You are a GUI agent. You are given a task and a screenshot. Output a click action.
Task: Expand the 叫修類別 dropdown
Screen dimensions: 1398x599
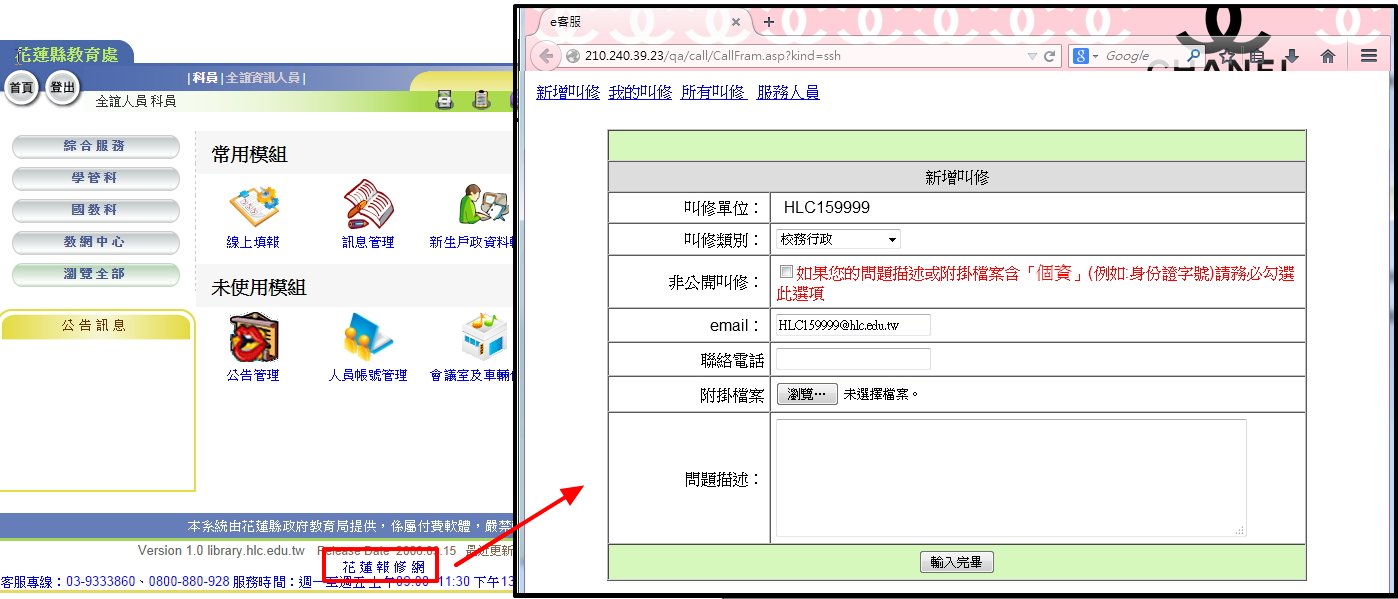coord(838,239)
